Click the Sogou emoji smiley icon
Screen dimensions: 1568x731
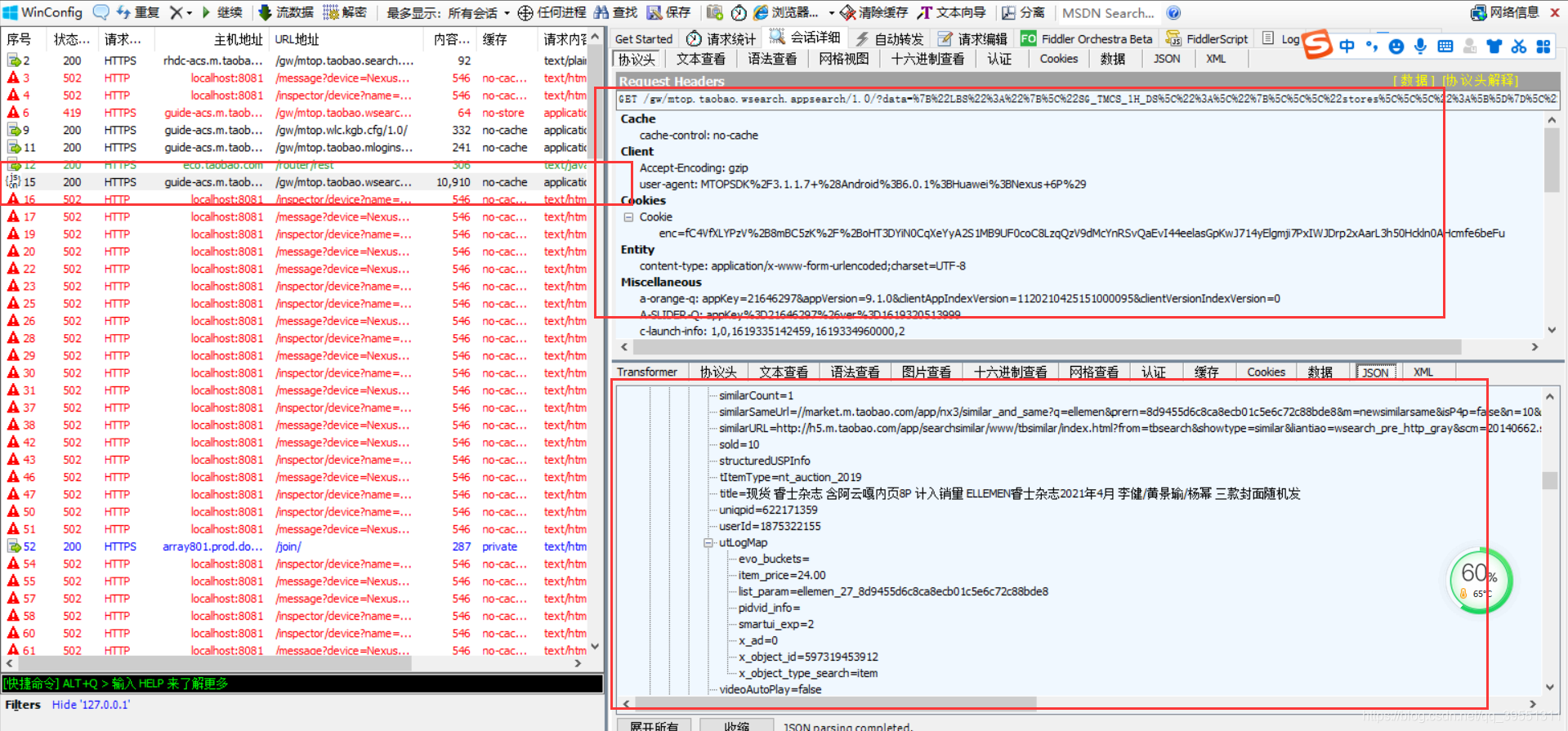[1396, 46]
